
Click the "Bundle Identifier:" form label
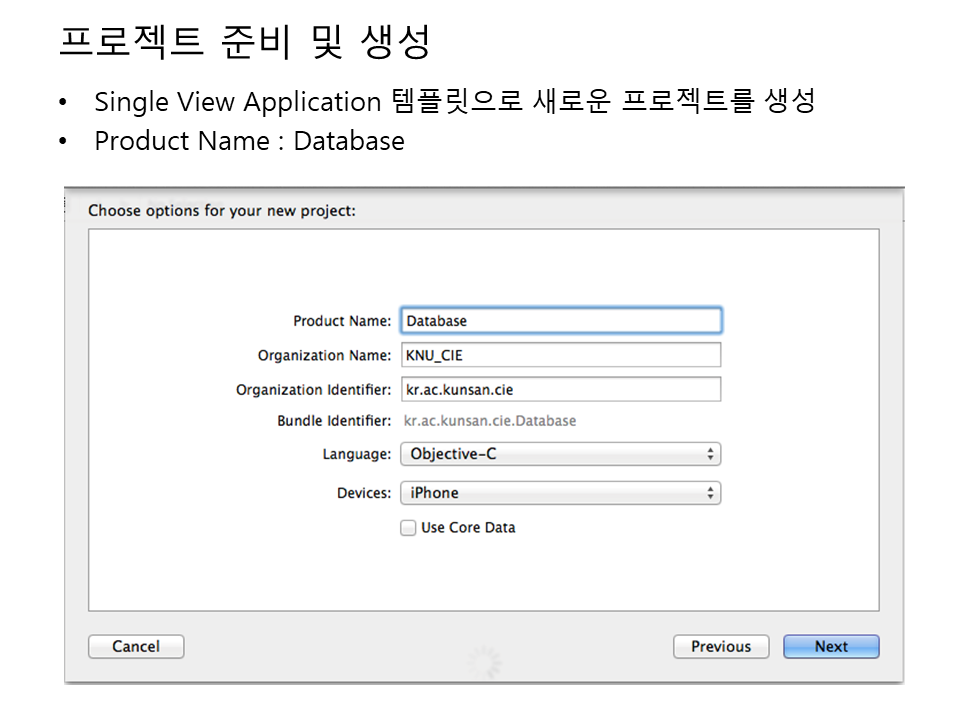click(334, 421)
